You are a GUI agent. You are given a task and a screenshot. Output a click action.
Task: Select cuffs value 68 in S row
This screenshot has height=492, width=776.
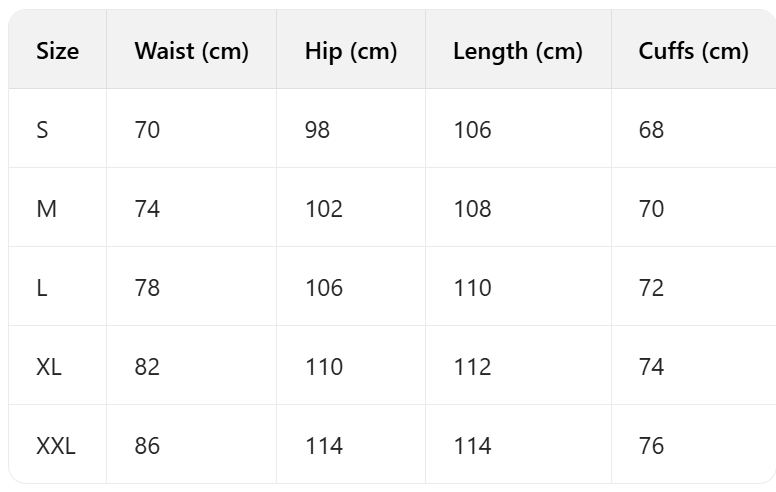tap(651, 130)
